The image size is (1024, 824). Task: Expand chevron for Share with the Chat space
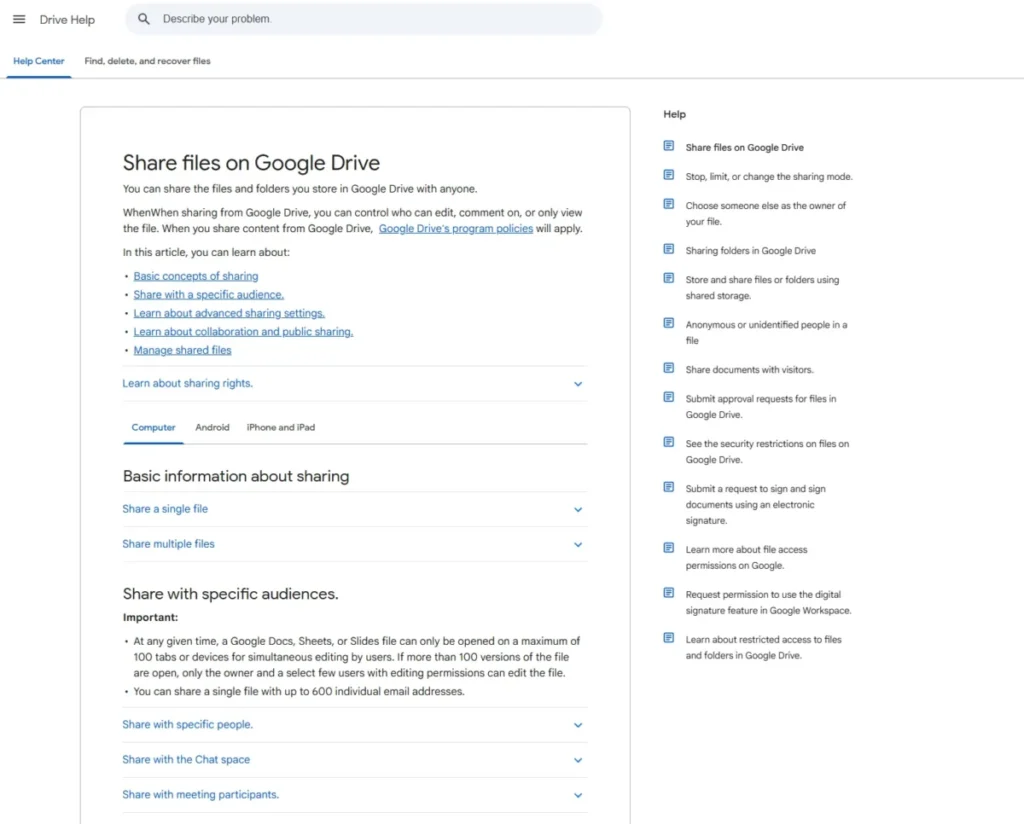coord(578,761)
